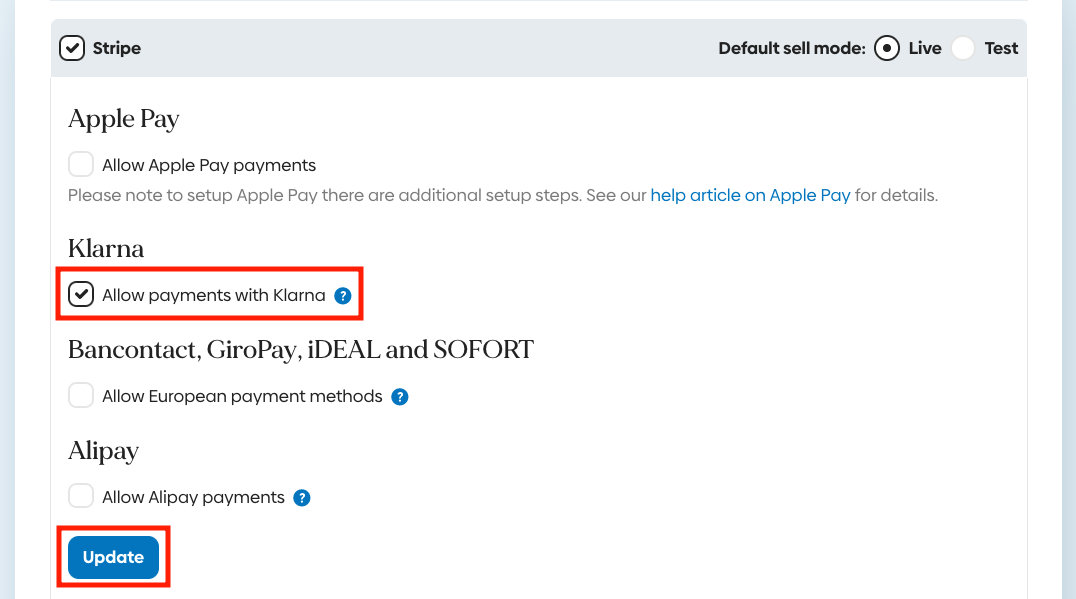Click the Allow Alipay payments label text

[193, 497]
